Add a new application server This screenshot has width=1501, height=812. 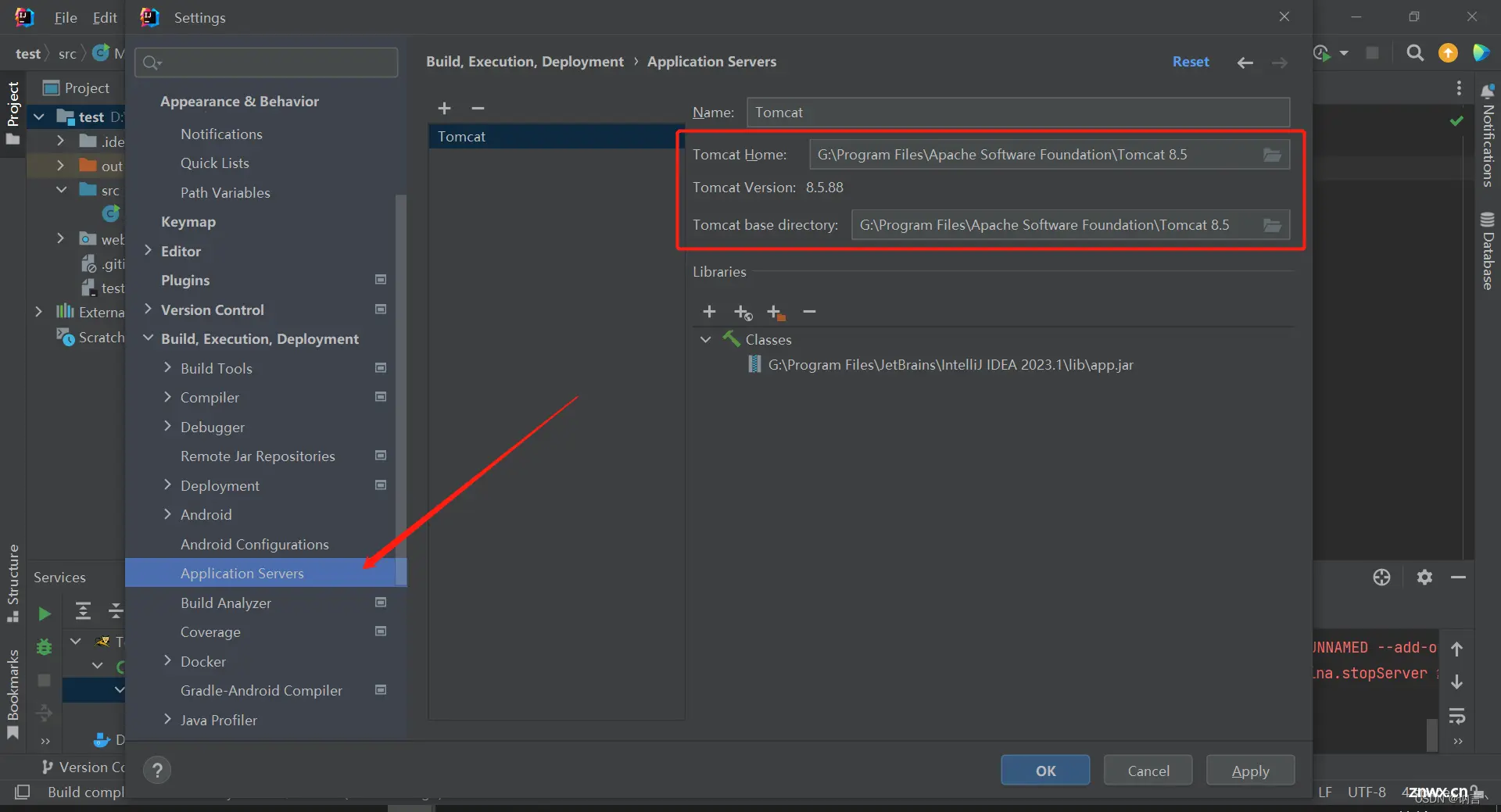point(444,108)
